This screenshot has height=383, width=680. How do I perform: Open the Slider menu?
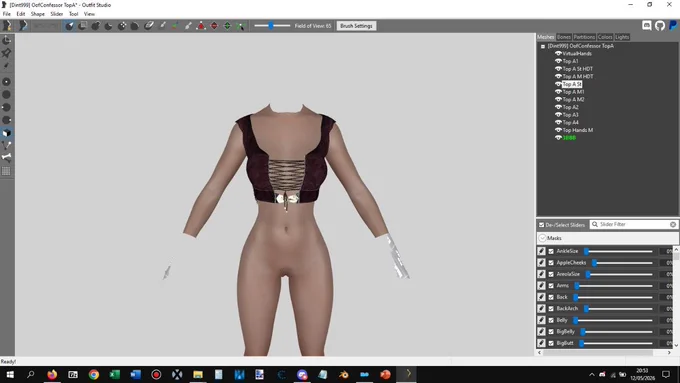click(x=56, y=14)
